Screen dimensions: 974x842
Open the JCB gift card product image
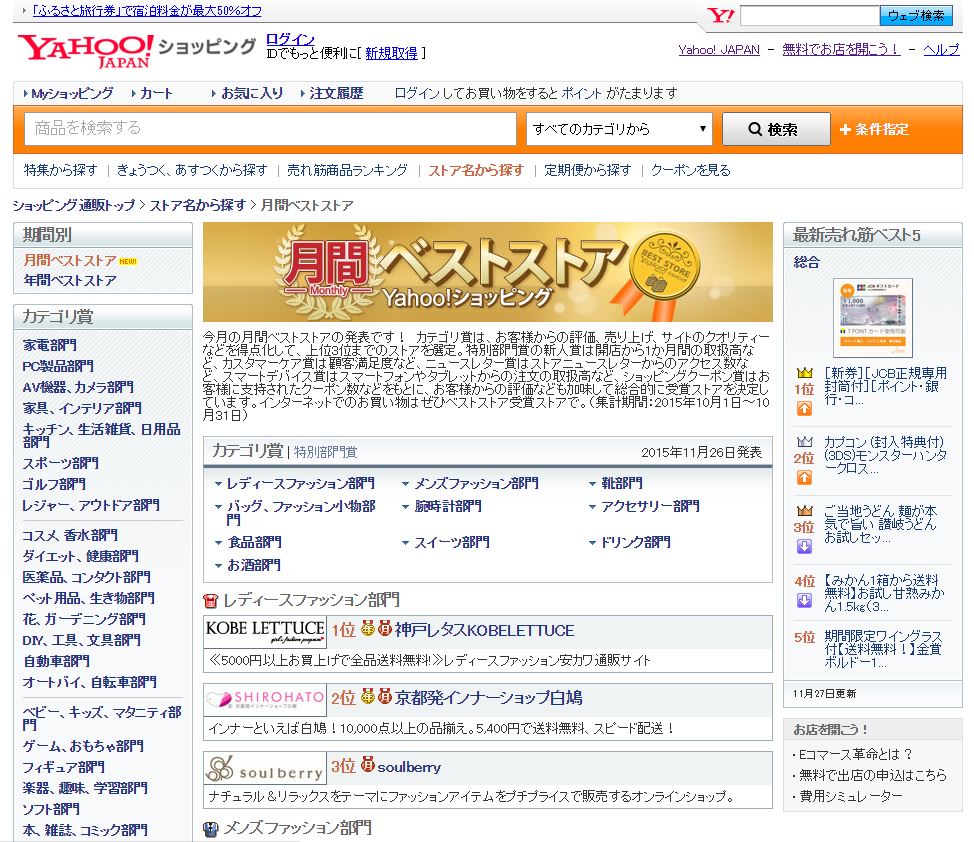[x=873, y=318]
